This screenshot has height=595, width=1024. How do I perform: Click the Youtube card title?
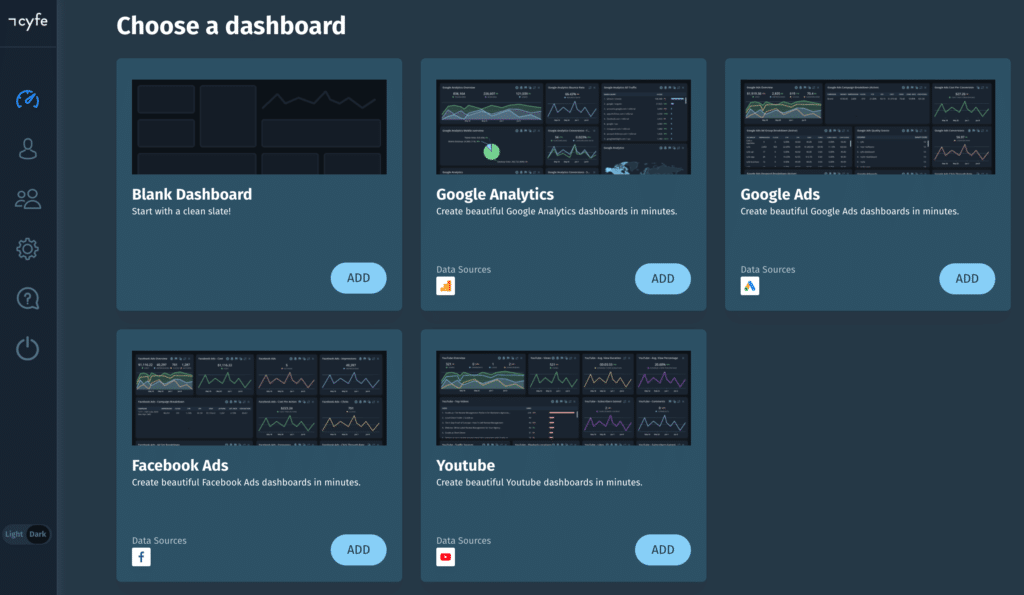[466, 466]
